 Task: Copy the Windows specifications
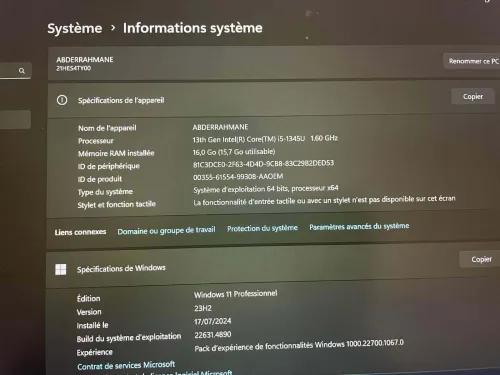pos(481,259)
